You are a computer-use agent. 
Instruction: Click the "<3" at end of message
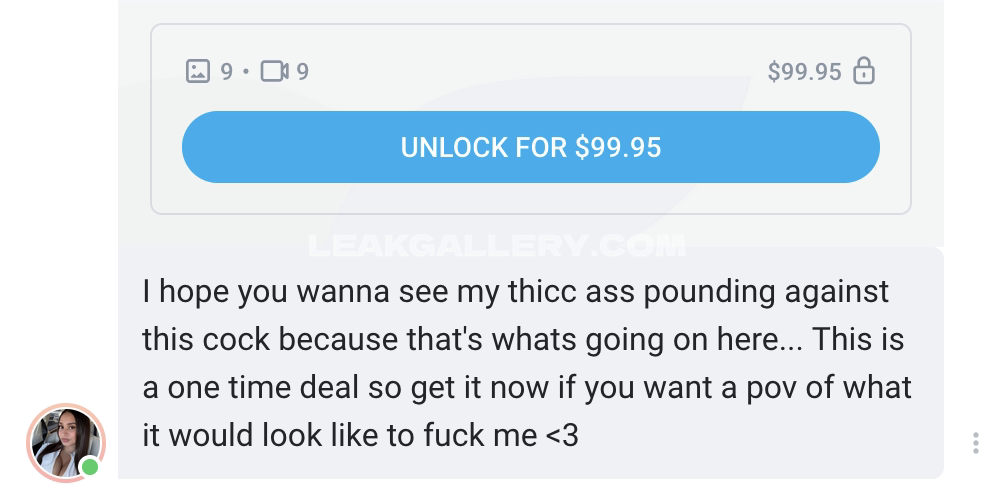[562, 436]
